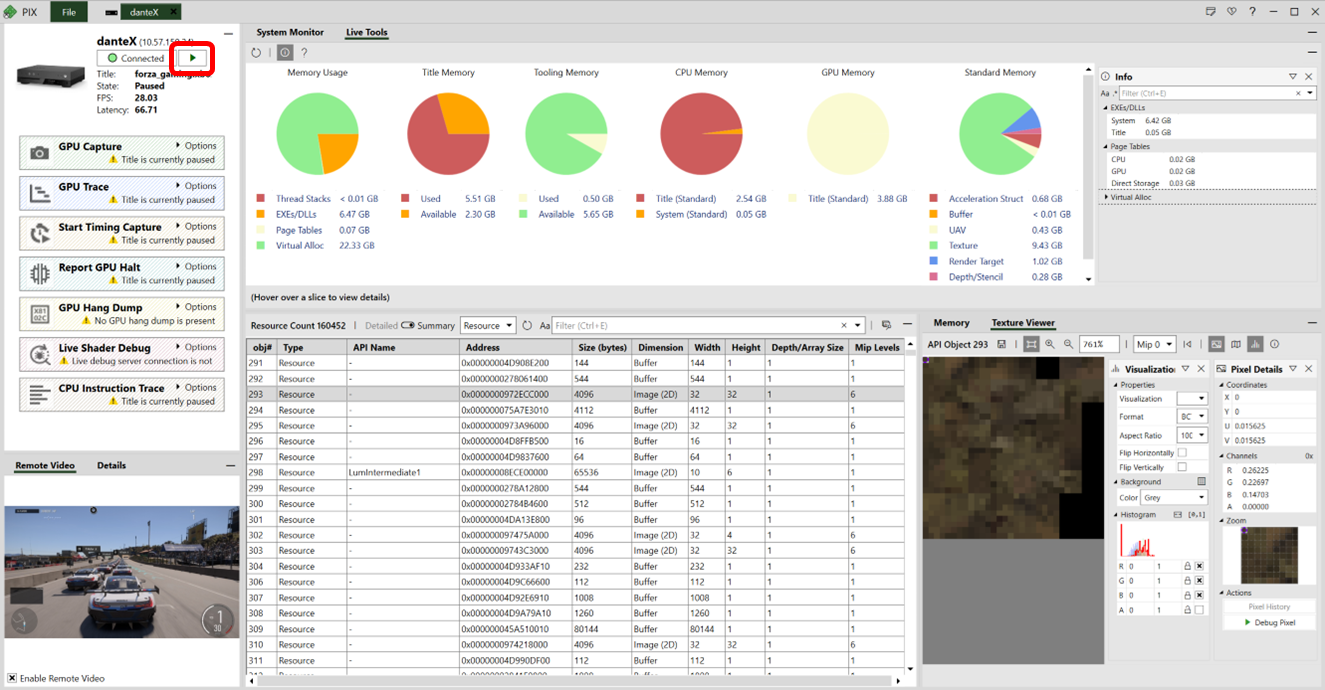The height and width of the screenshot is (690, 1325).
Task: Zoom in on the texture
Action: point(1050,344)
